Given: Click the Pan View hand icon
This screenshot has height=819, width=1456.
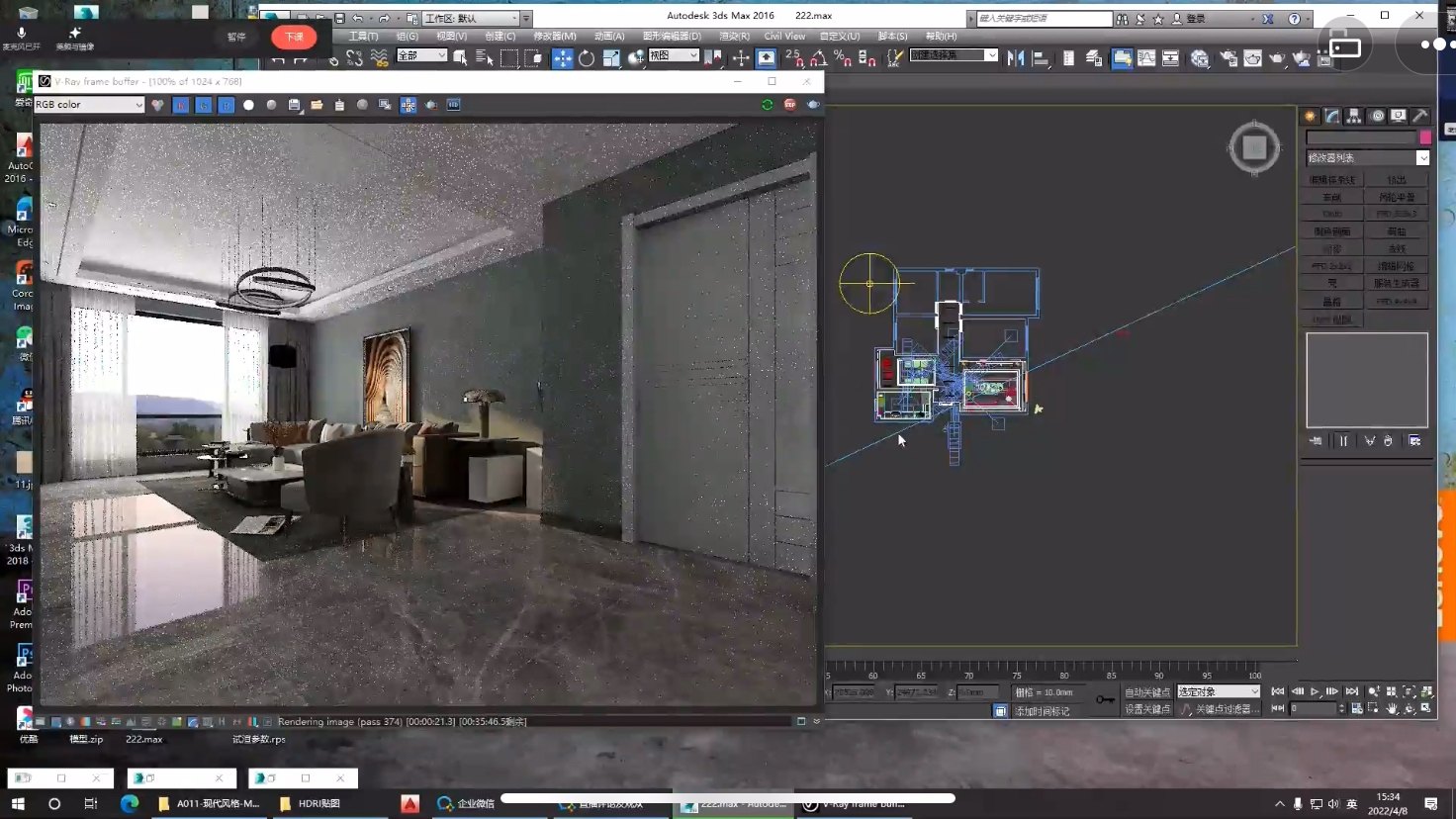Looking at the screenshot, I should click(x=1392, y=708).
